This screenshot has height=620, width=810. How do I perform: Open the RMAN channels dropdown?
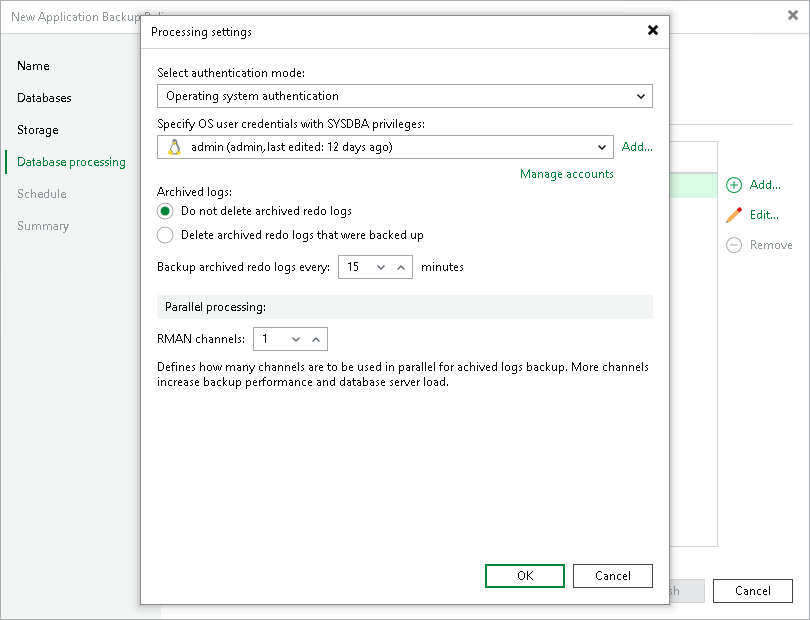click(298, 338)
